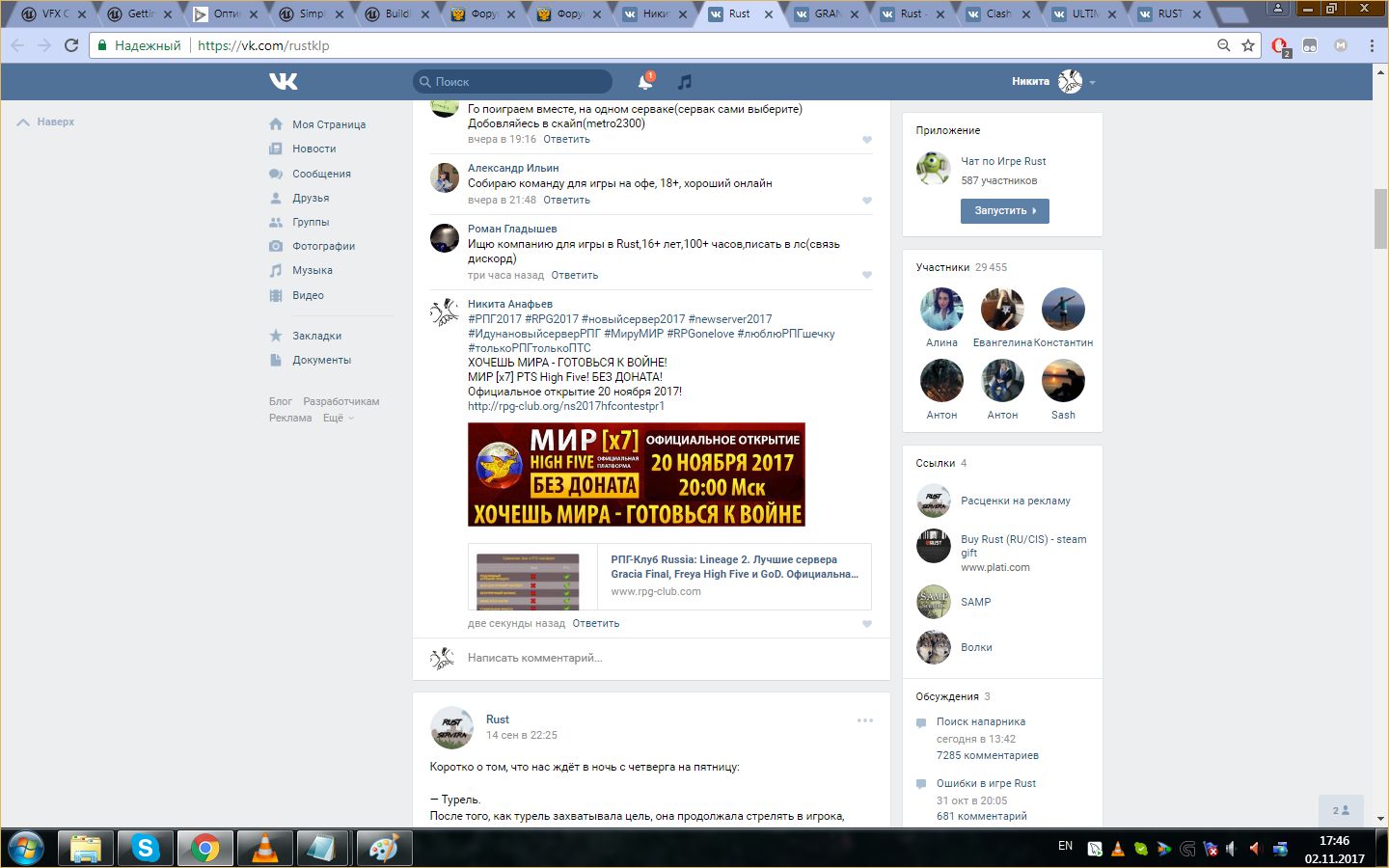Open the Поиск напарника discussion
This screenshot has width=1389, height=868.
coord(980,721)
